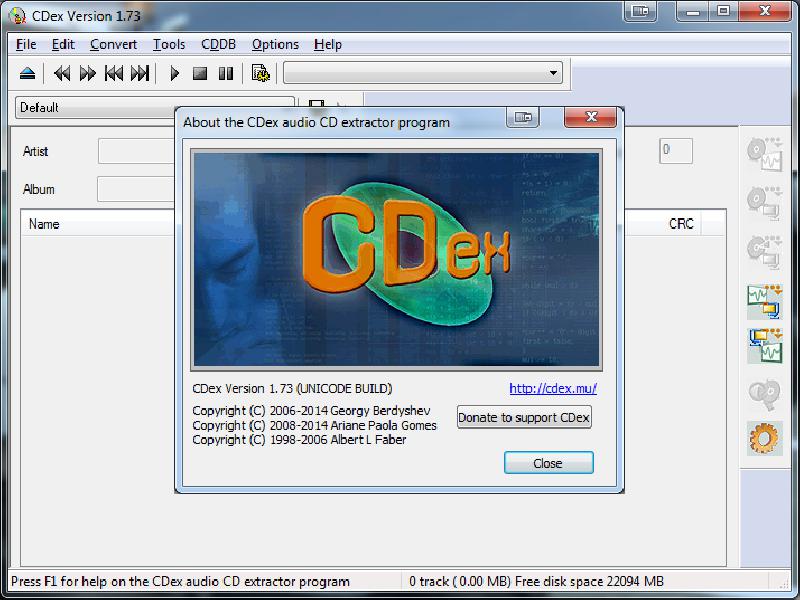Viewport: 800px width, 600px height.
Task: Open the Help menu
Action: (x=328, y=45)
